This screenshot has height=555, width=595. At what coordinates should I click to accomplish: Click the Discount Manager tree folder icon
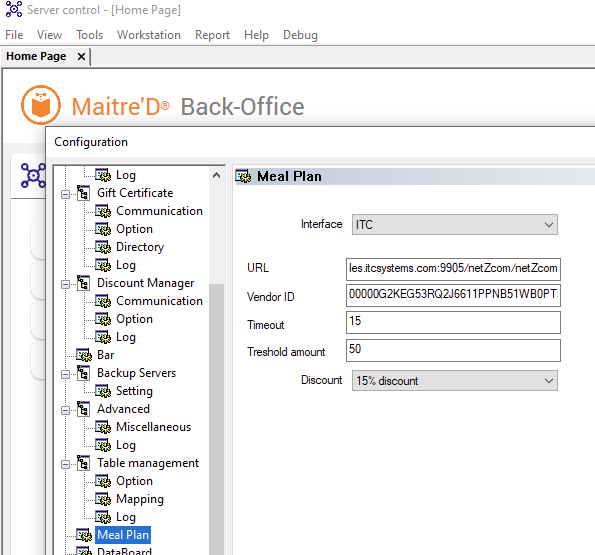(83, 283)
